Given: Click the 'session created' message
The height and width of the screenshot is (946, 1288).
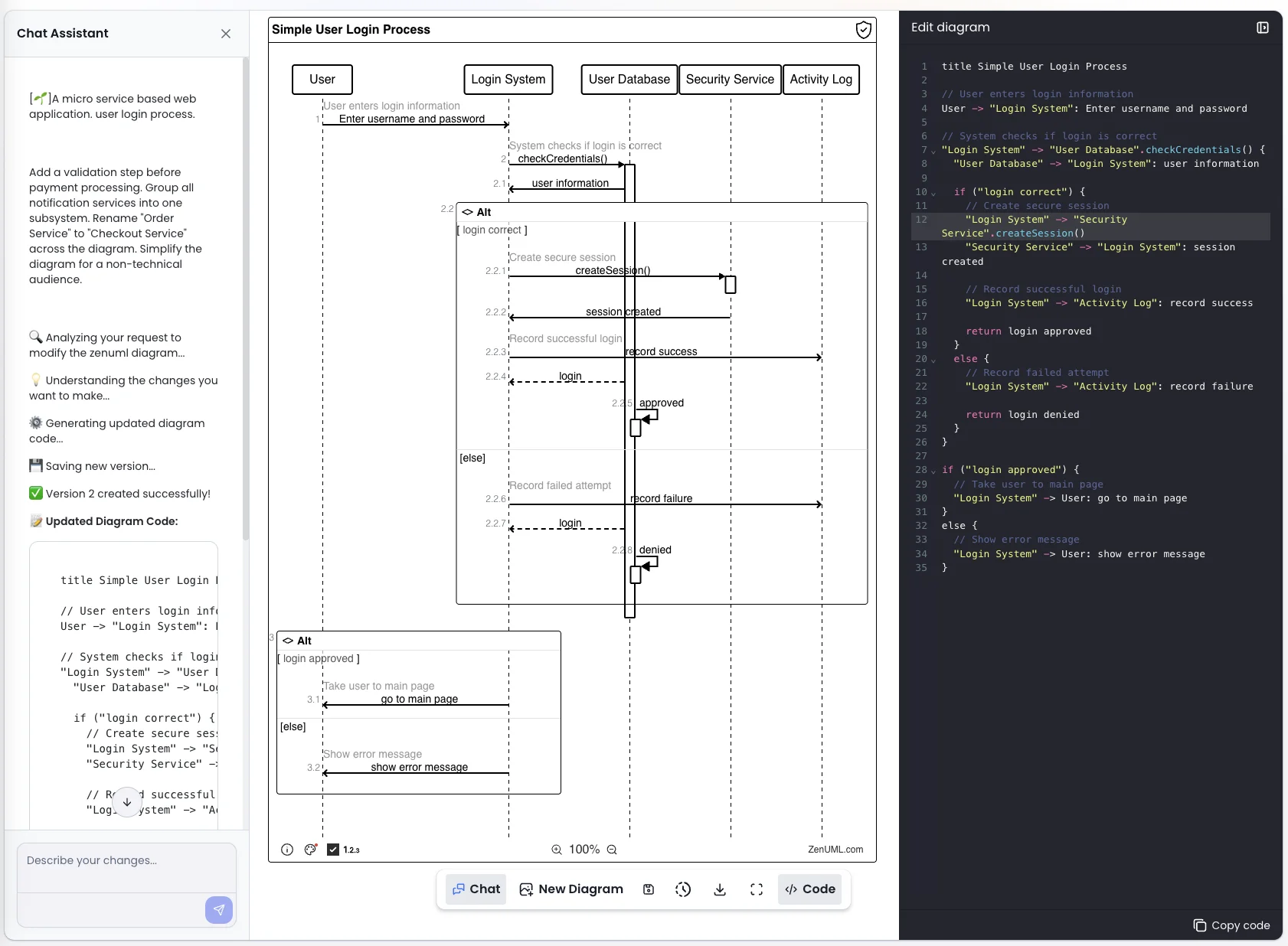Looking at the screenshot, I should tap(623, 312).
